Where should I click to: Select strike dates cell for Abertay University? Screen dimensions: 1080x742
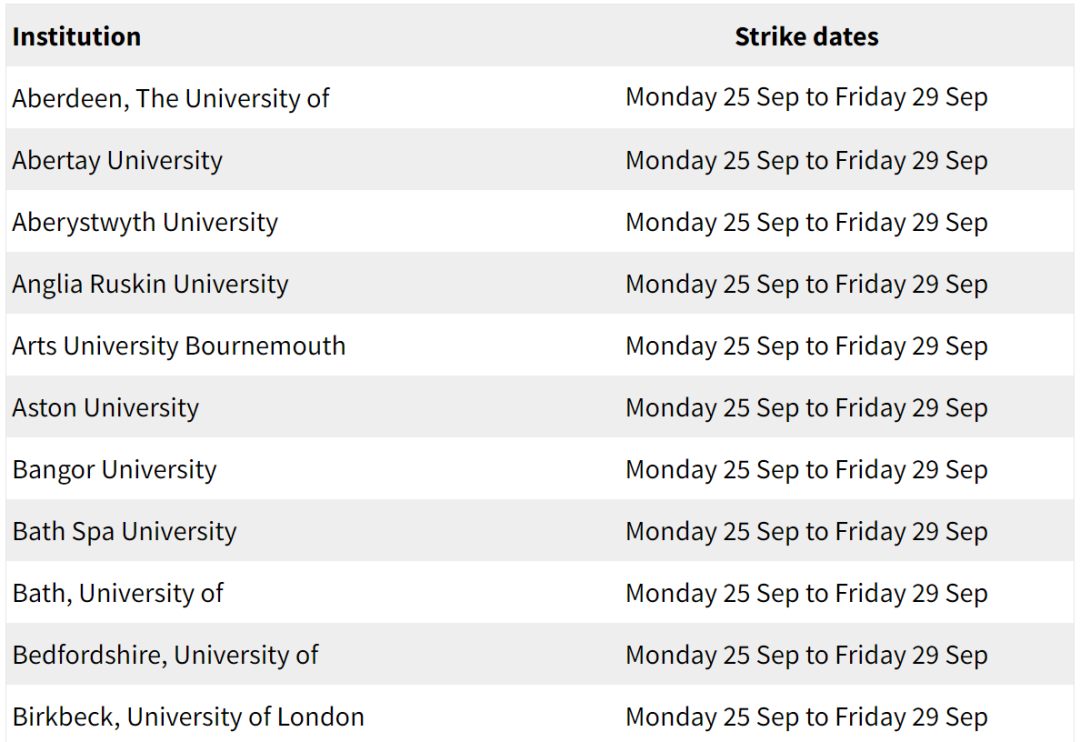[x=807, y=161]
